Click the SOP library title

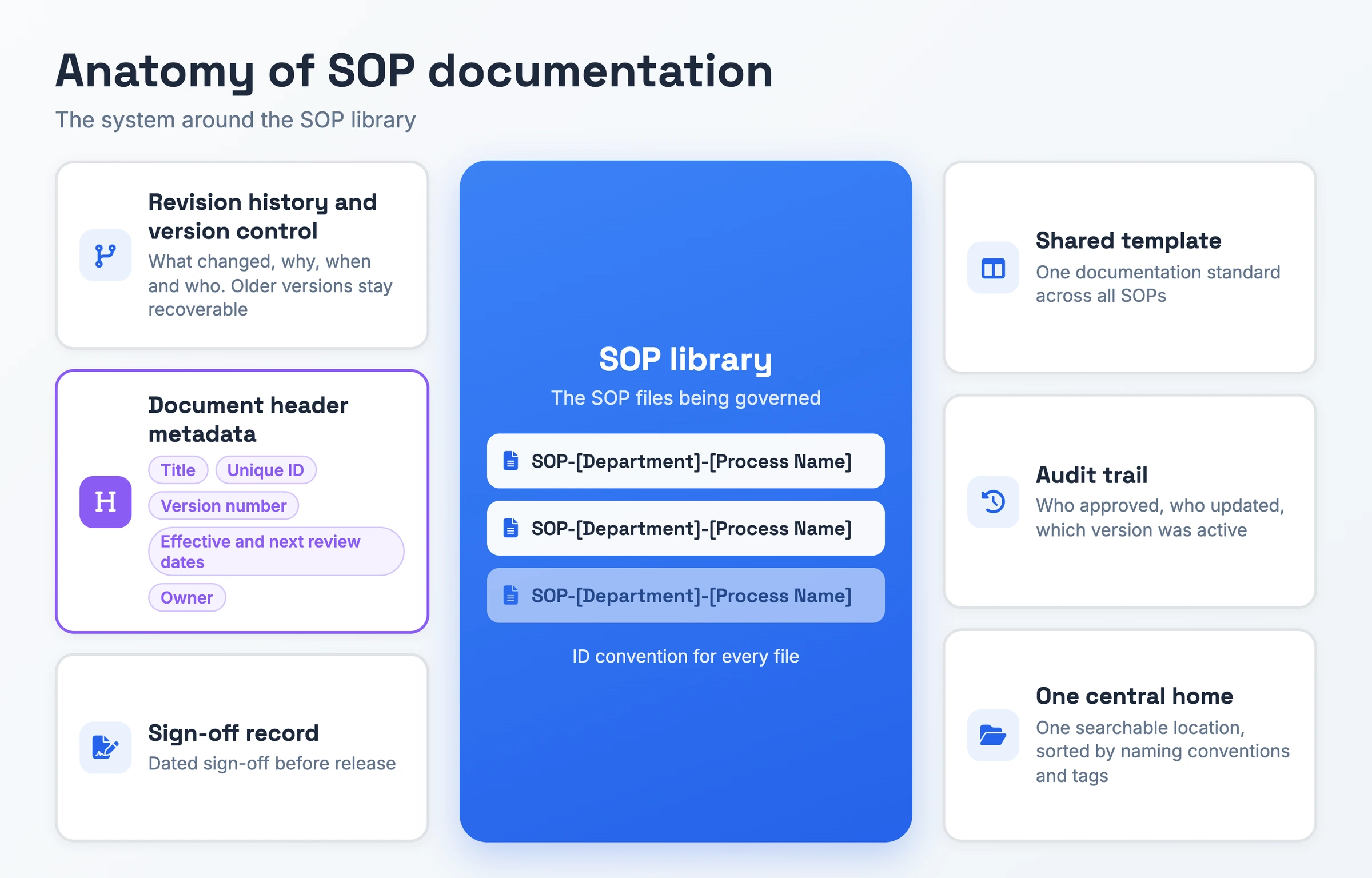685,360
